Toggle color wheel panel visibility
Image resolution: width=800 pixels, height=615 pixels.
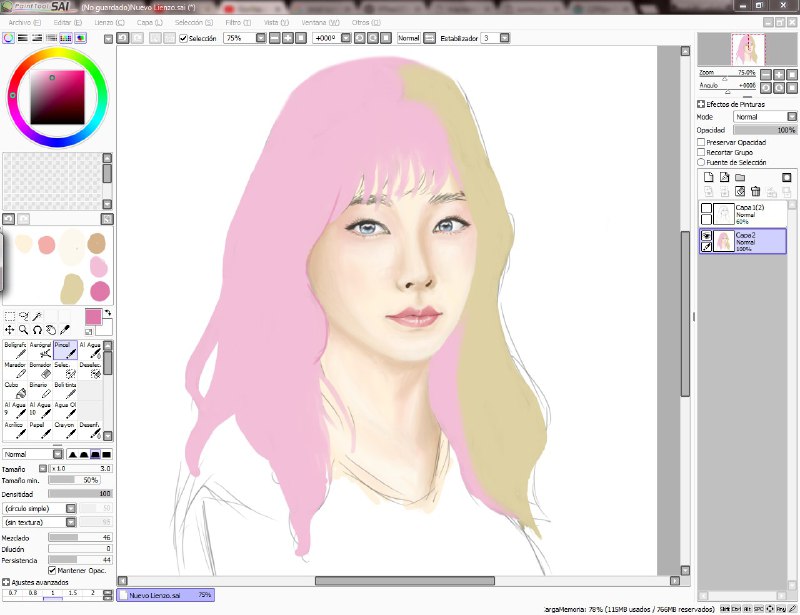8,38
